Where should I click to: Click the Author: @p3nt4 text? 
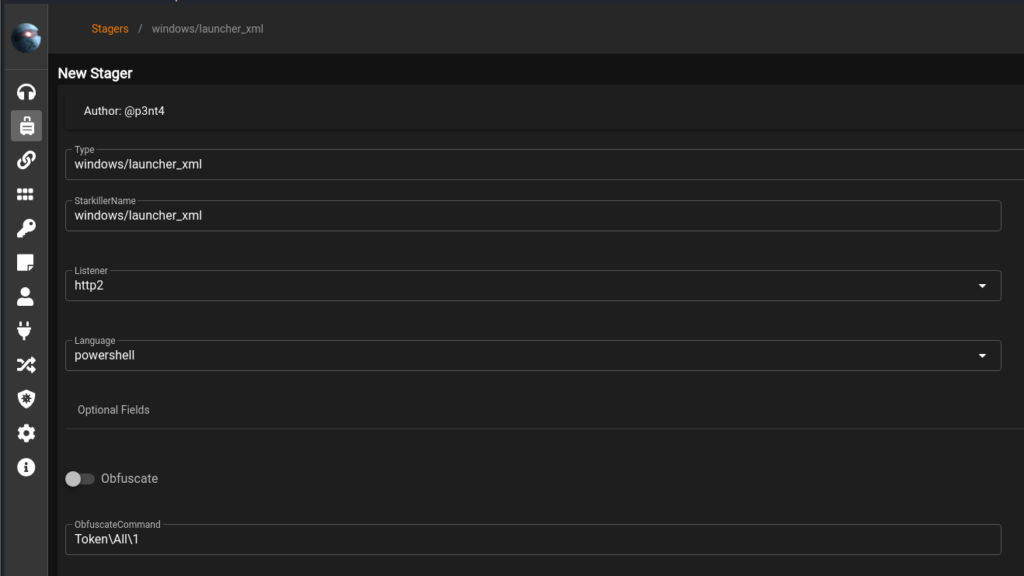coord(124,111)
